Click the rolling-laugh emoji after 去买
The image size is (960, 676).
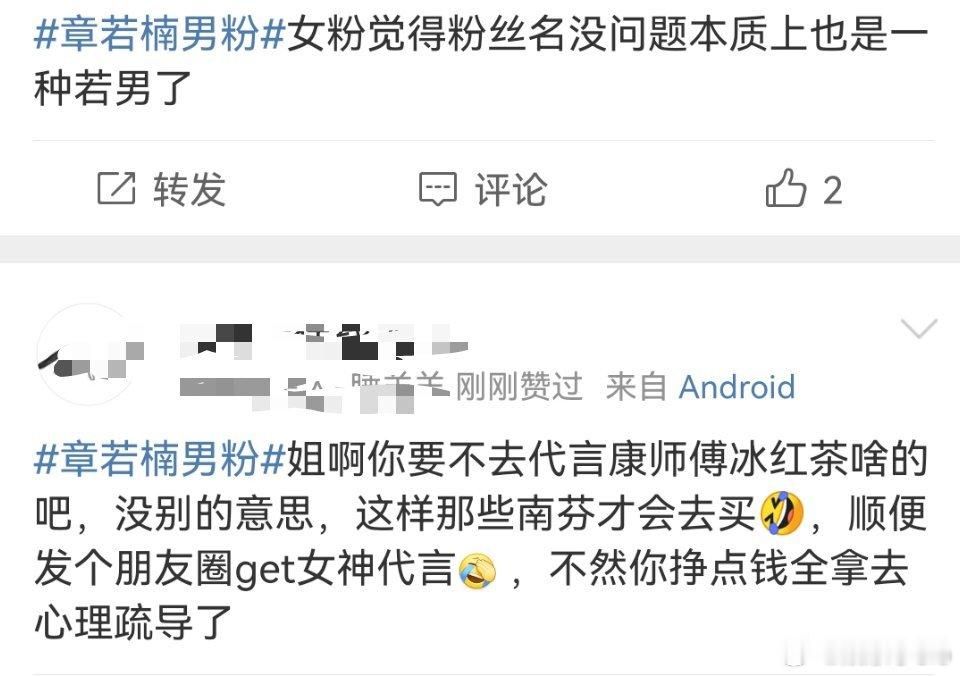[x=781, y=513]
